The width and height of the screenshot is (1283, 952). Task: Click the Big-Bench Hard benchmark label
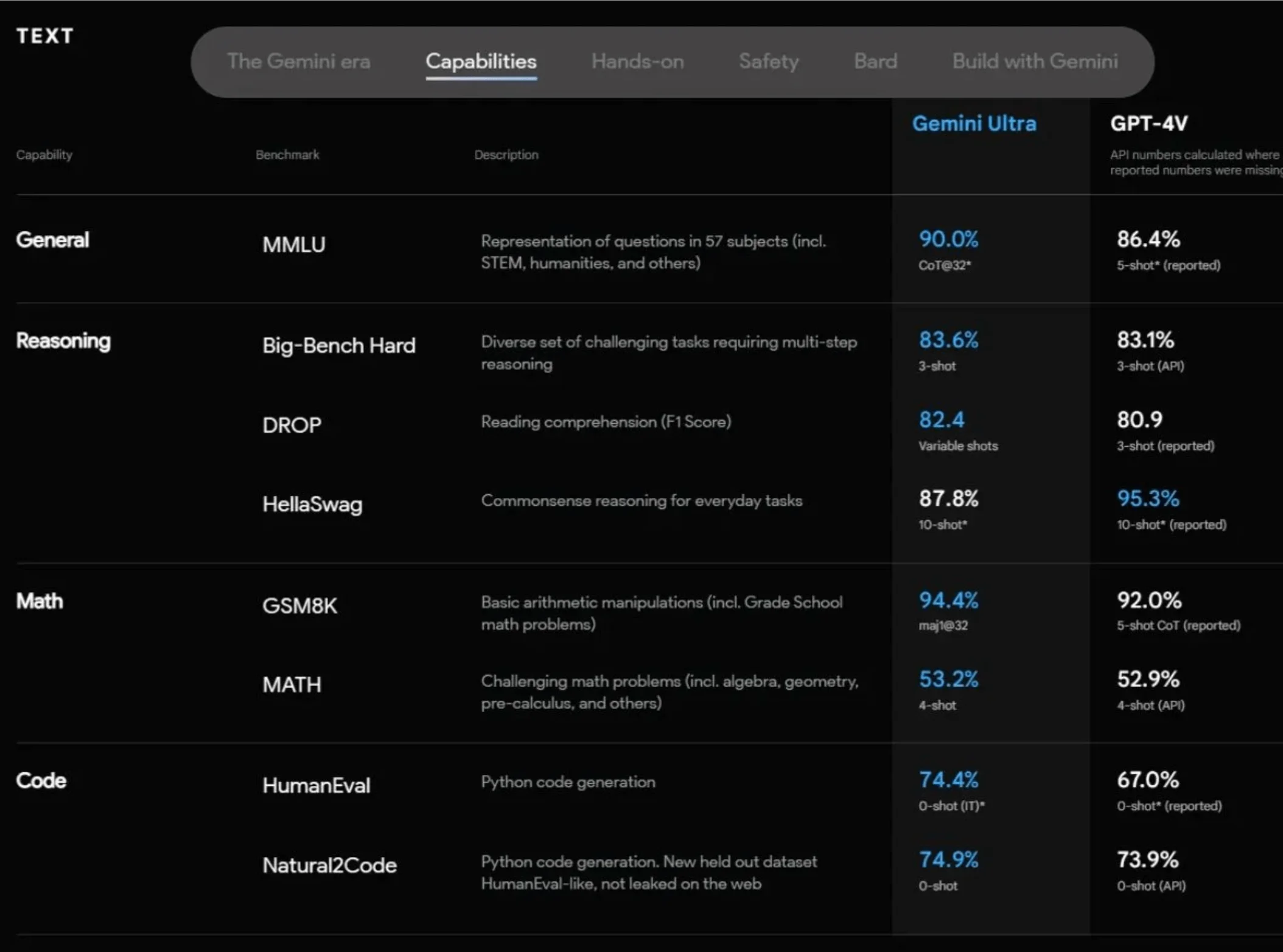339,346
